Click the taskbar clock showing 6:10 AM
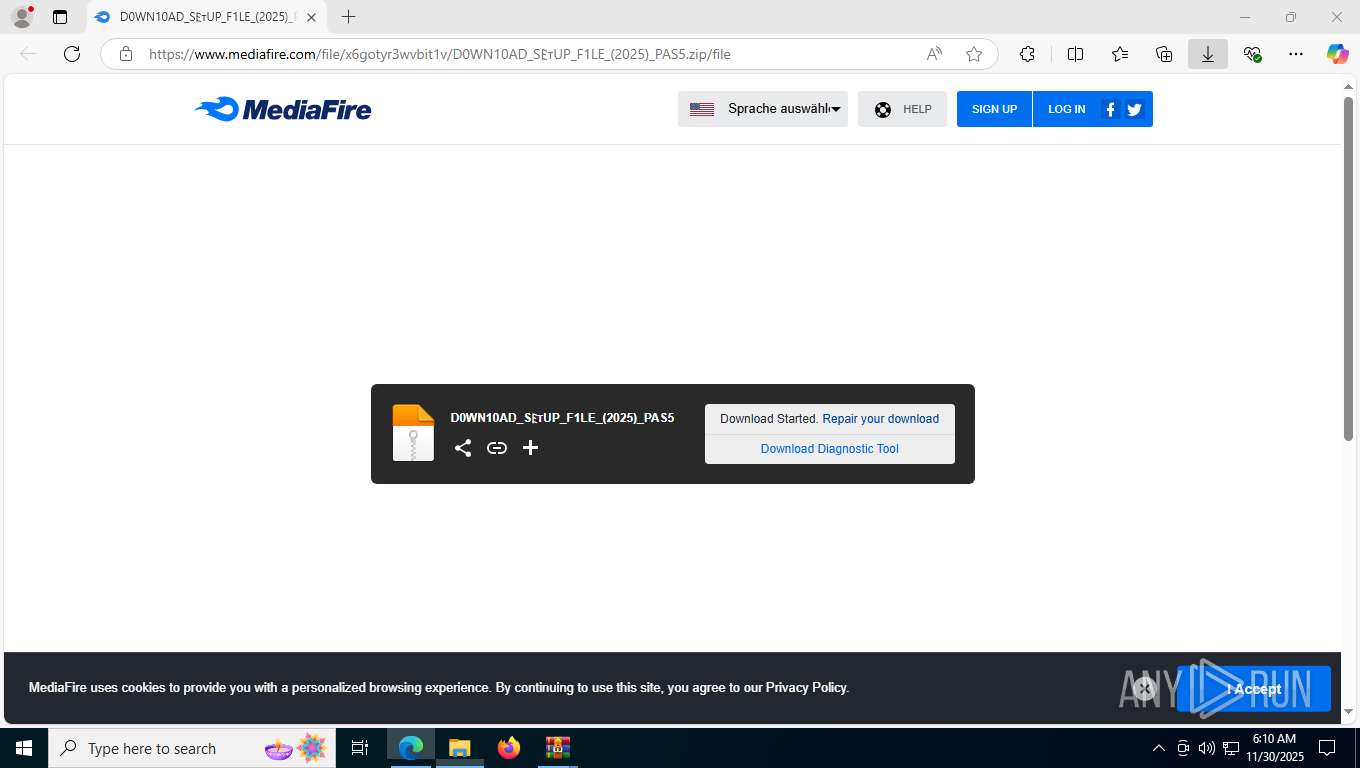Screen dimensions: 1360x768 (1274, 748)
